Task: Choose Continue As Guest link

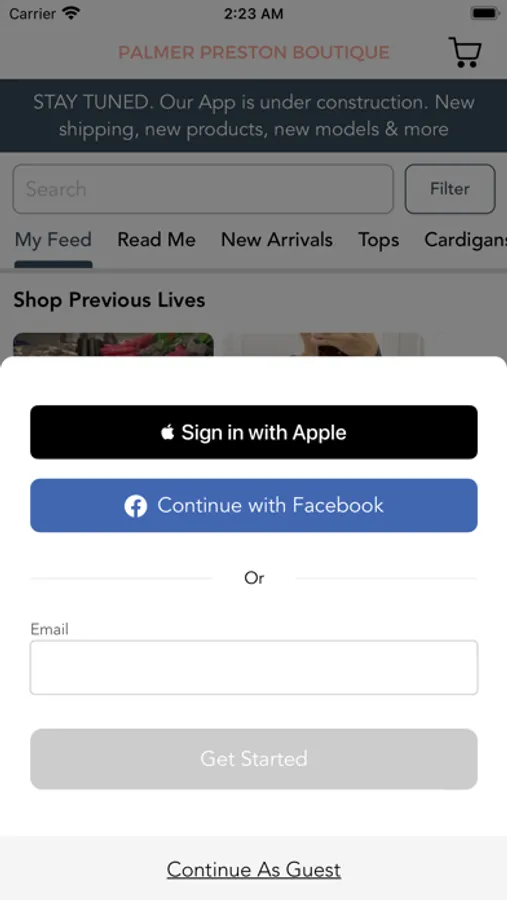Action: click(254, 870)
